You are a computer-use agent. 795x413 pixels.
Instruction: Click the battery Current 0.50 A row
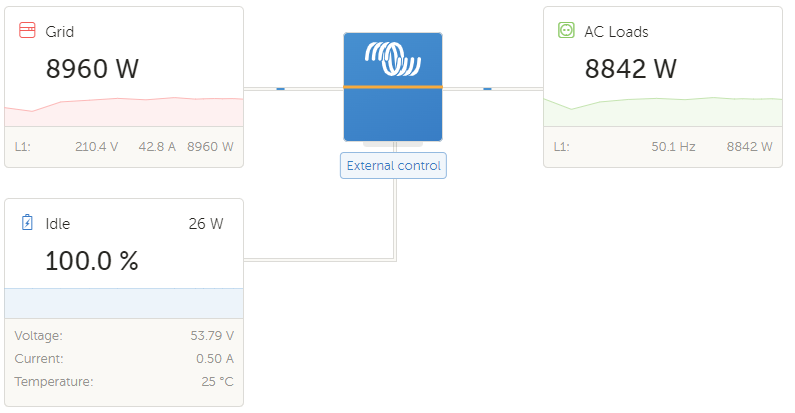(124, 358)
